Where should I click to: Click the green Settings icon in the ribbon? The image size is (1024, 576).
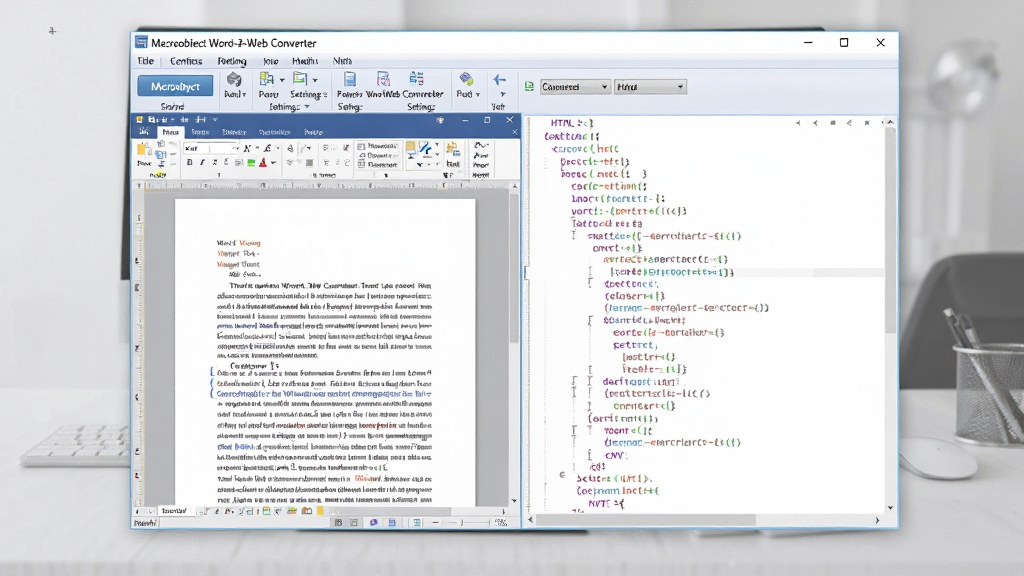click(300, 79)
